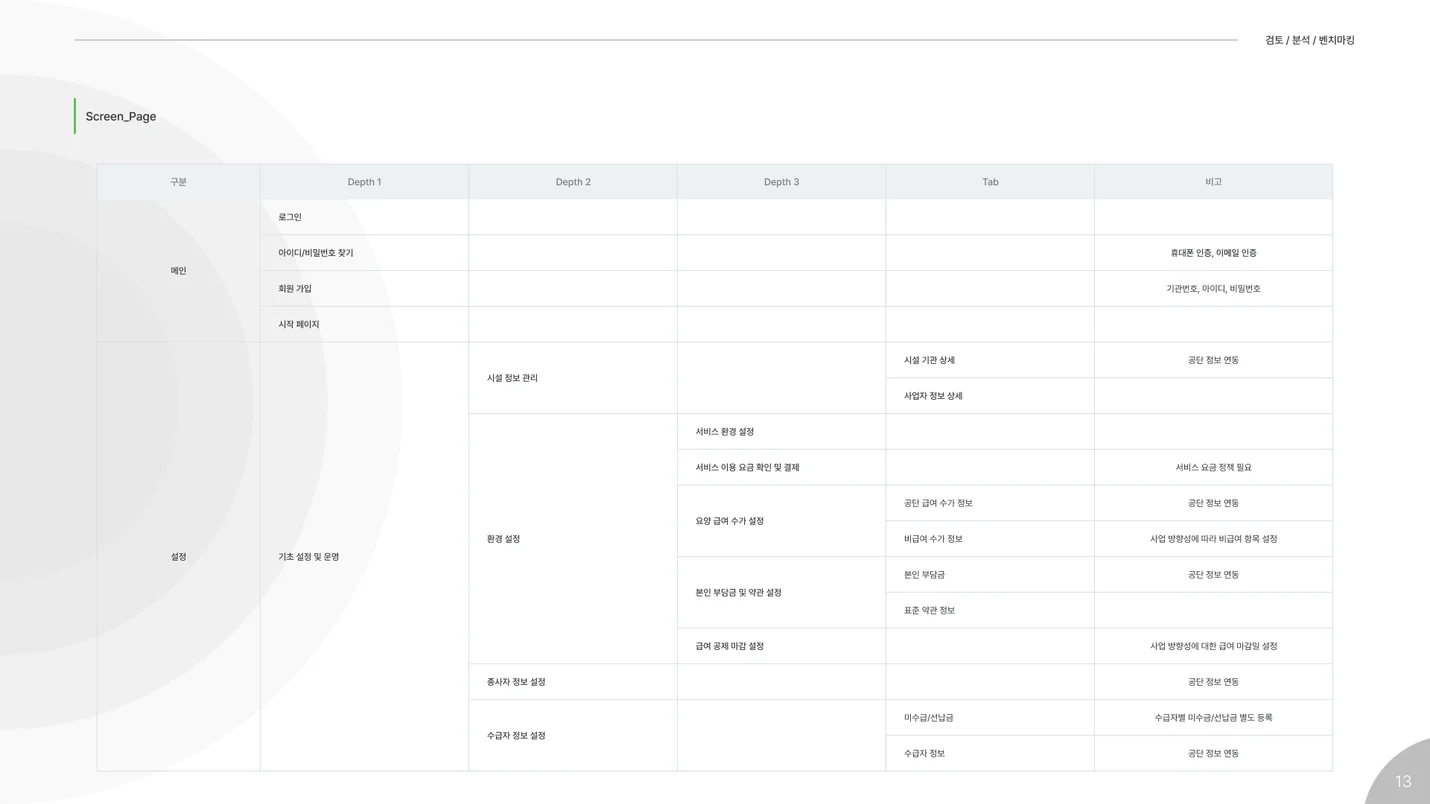Click the '비급여 수가 정보' cell
1430x804 pixels.
coord(990,539)
